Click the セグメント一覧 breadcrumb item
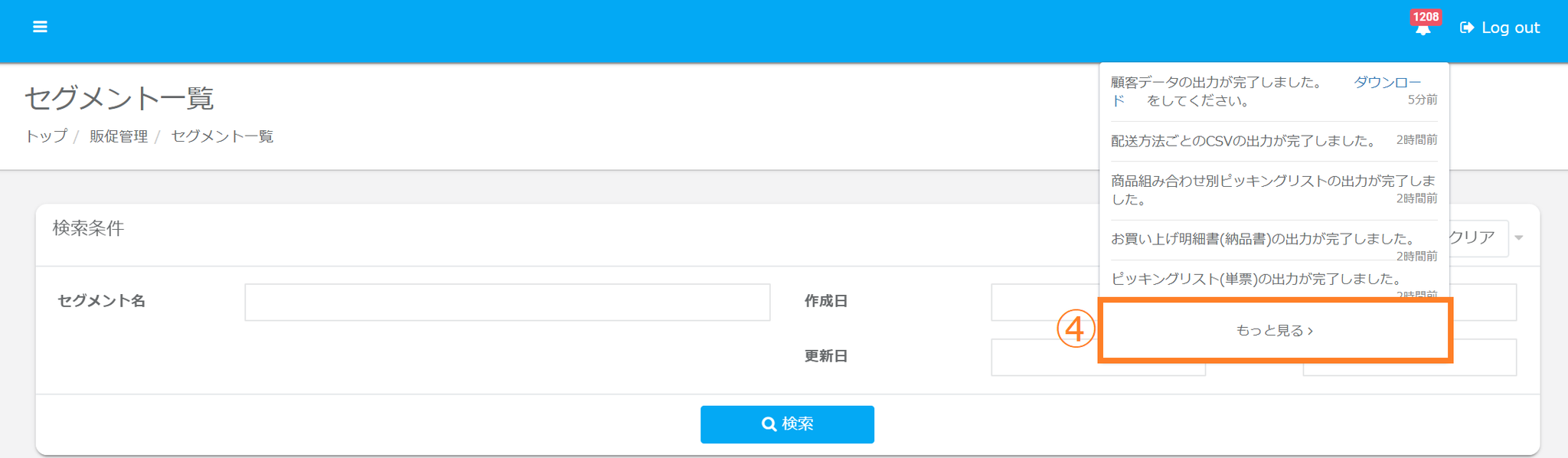The height and width of the screenshot is (458, 1568). [222, 136]
